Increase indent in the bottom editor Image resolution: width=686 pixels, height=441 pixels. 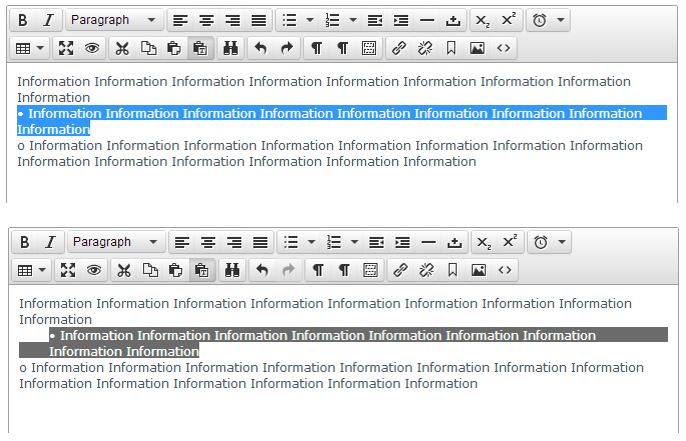tap(402, 242)
